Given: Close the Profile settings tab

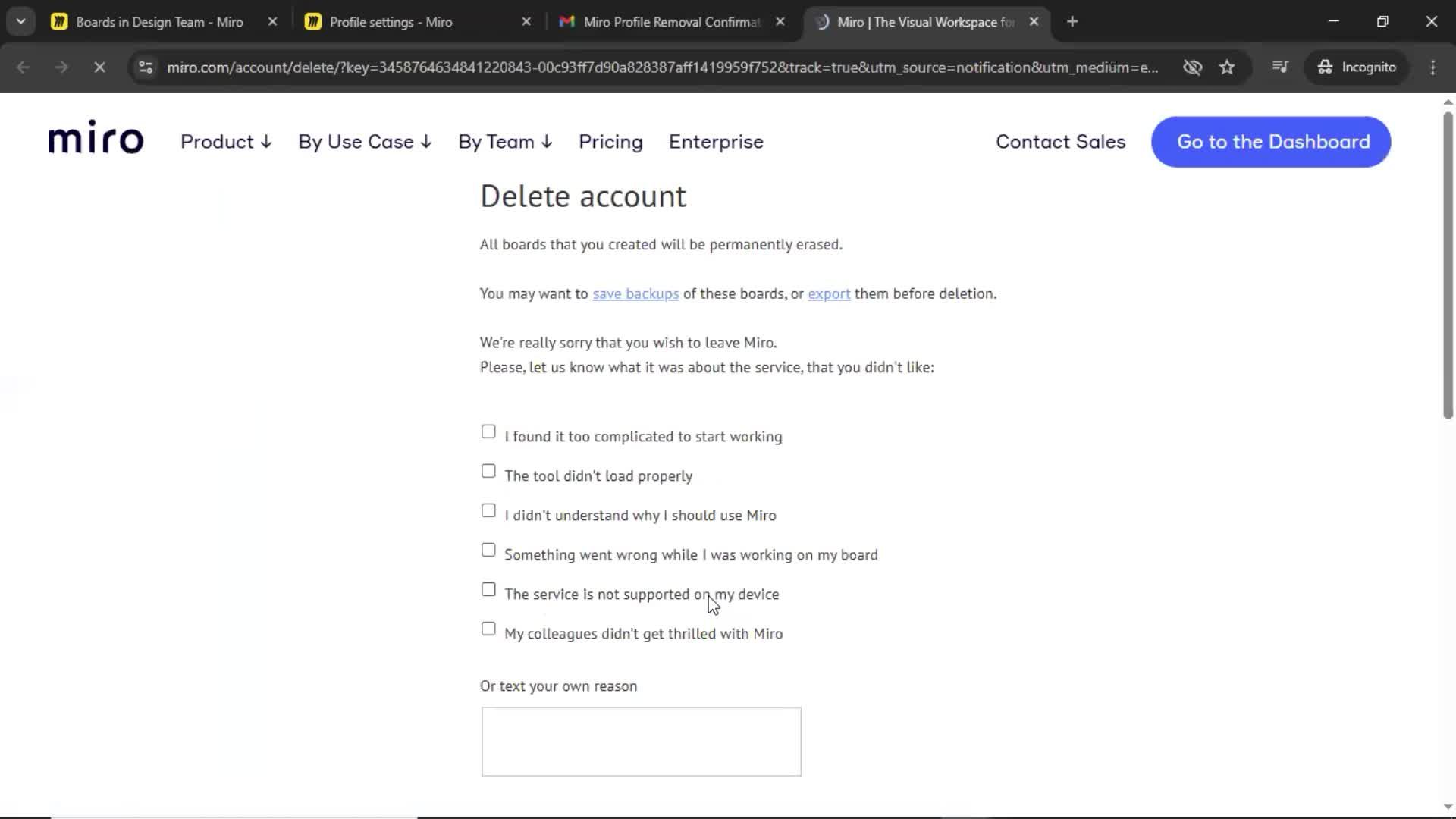Looking at the screenshot, I should [526, 22].
